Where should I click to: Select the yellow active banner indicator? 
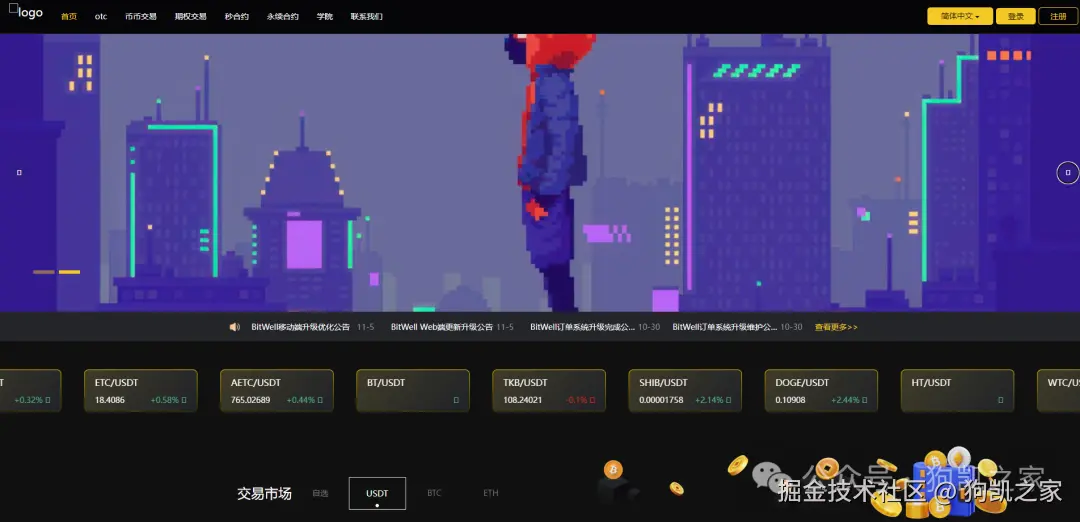coord(69,272)
